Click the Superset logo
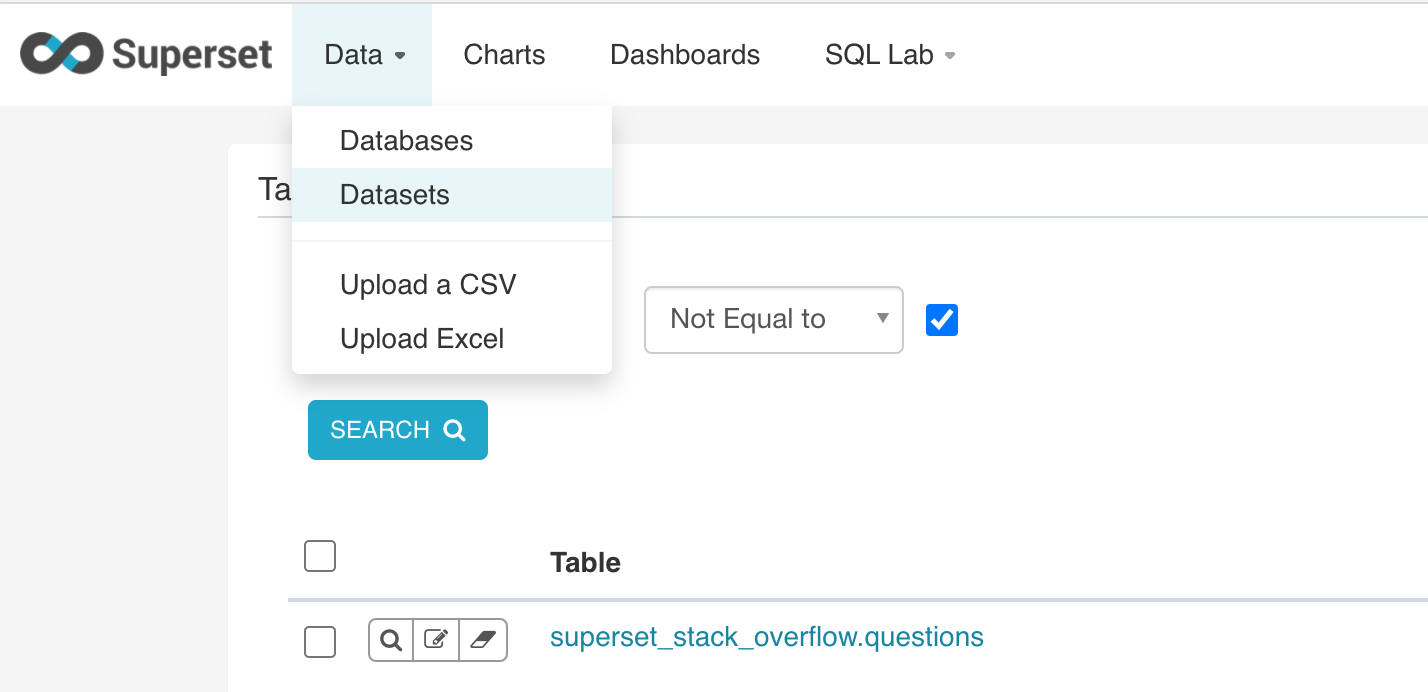The image size is (1428, 692). (143, 54)
